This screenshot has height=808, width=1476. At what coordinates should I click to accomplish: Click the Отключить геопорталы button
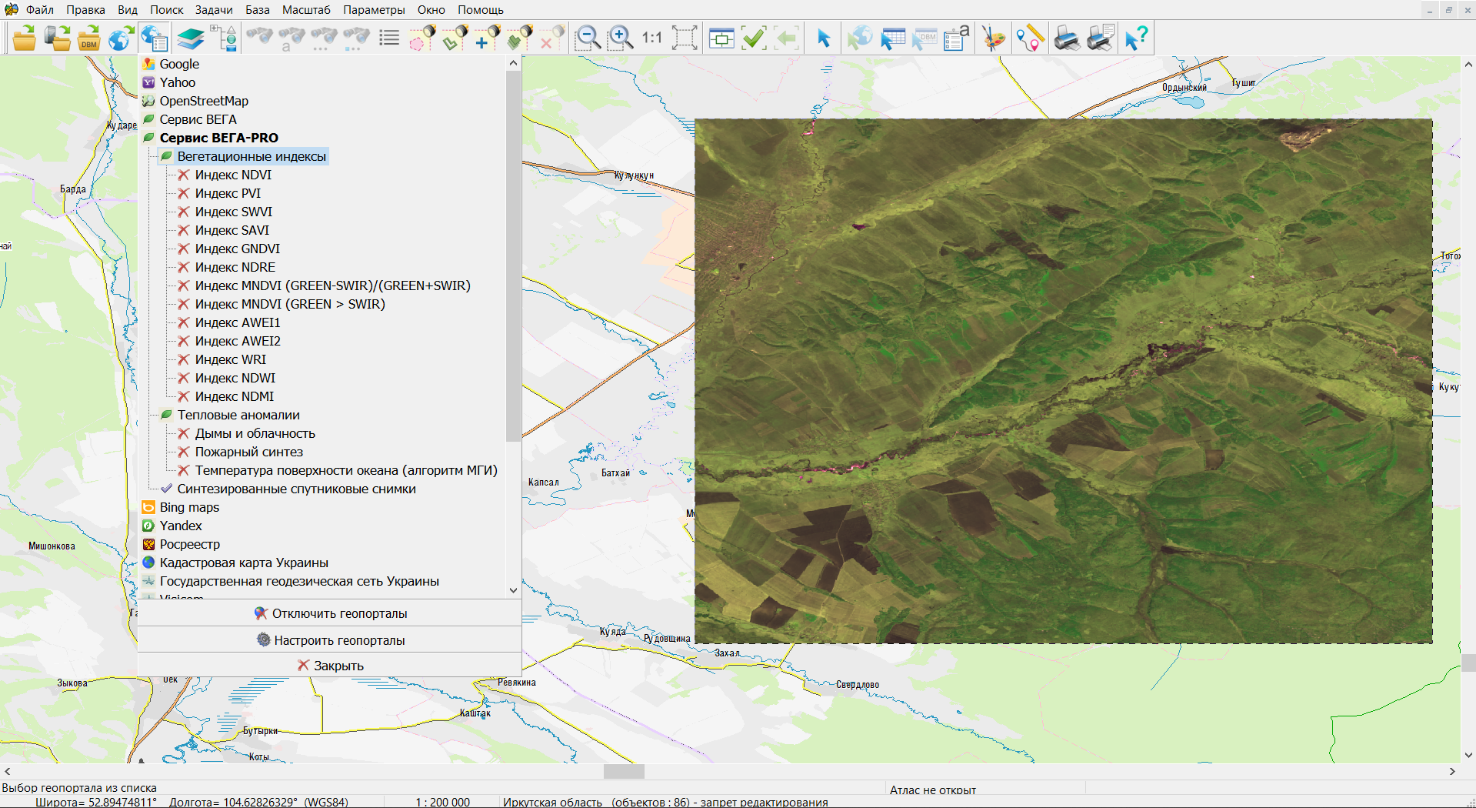click(329, 614)
